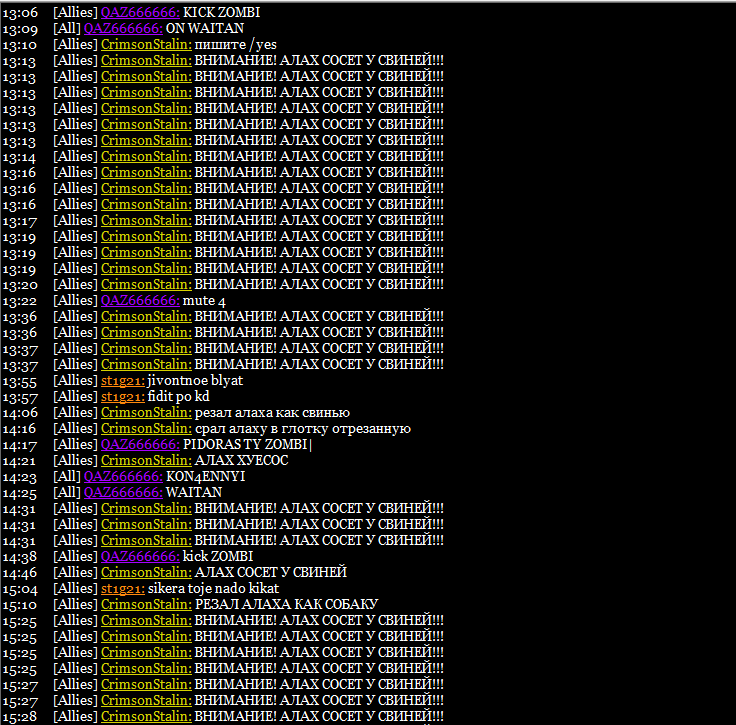736x725 pixels.
Task: Click the QAZ666666 username at 14:25
Action: click(x=123, y=492)
